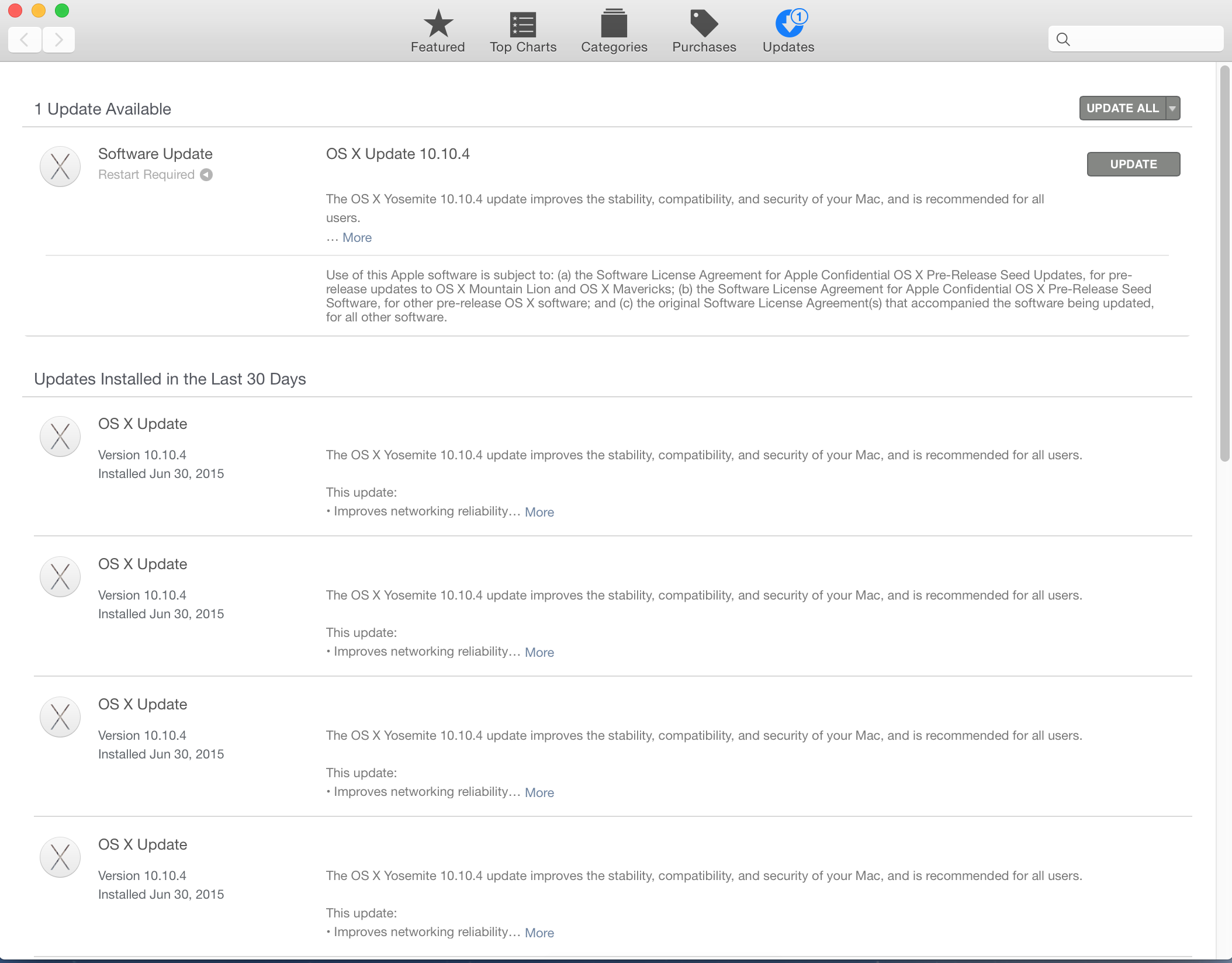
Task: Open the Featured star icon
Action: coord(438,24)
